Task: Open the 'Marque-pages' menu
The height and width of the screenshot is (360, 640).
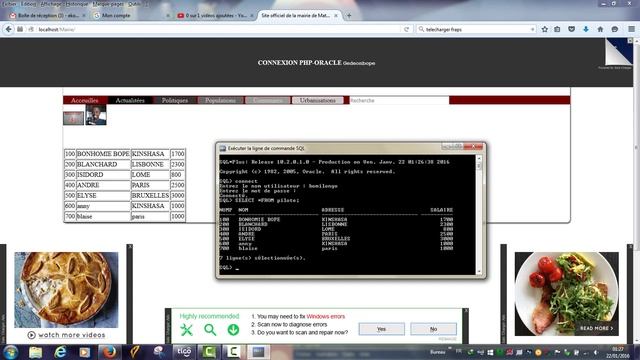Action: click(x=108, y=4)
